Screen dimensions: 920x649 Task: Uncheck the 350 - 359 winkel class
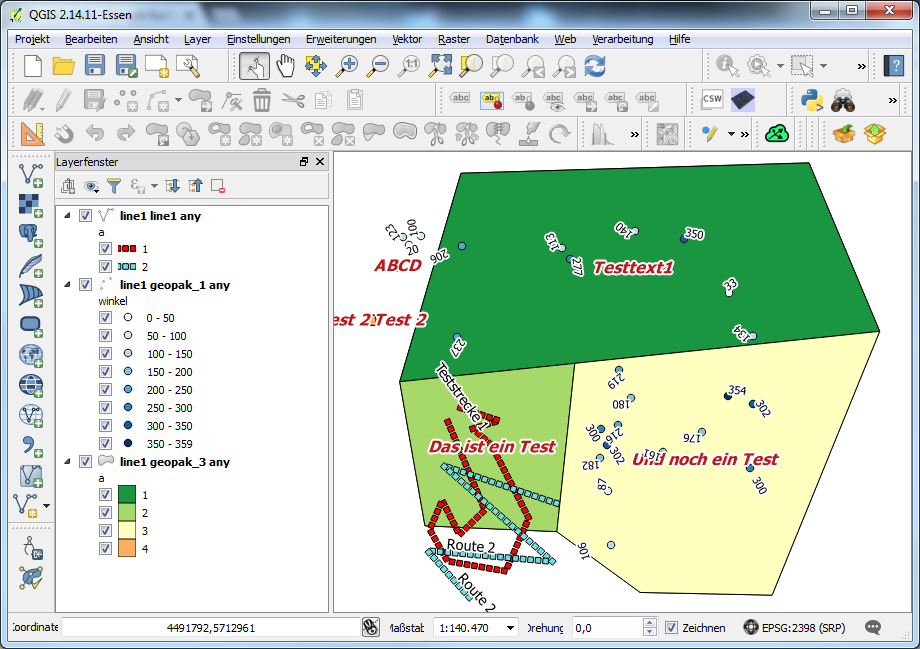tap(105, 444)
